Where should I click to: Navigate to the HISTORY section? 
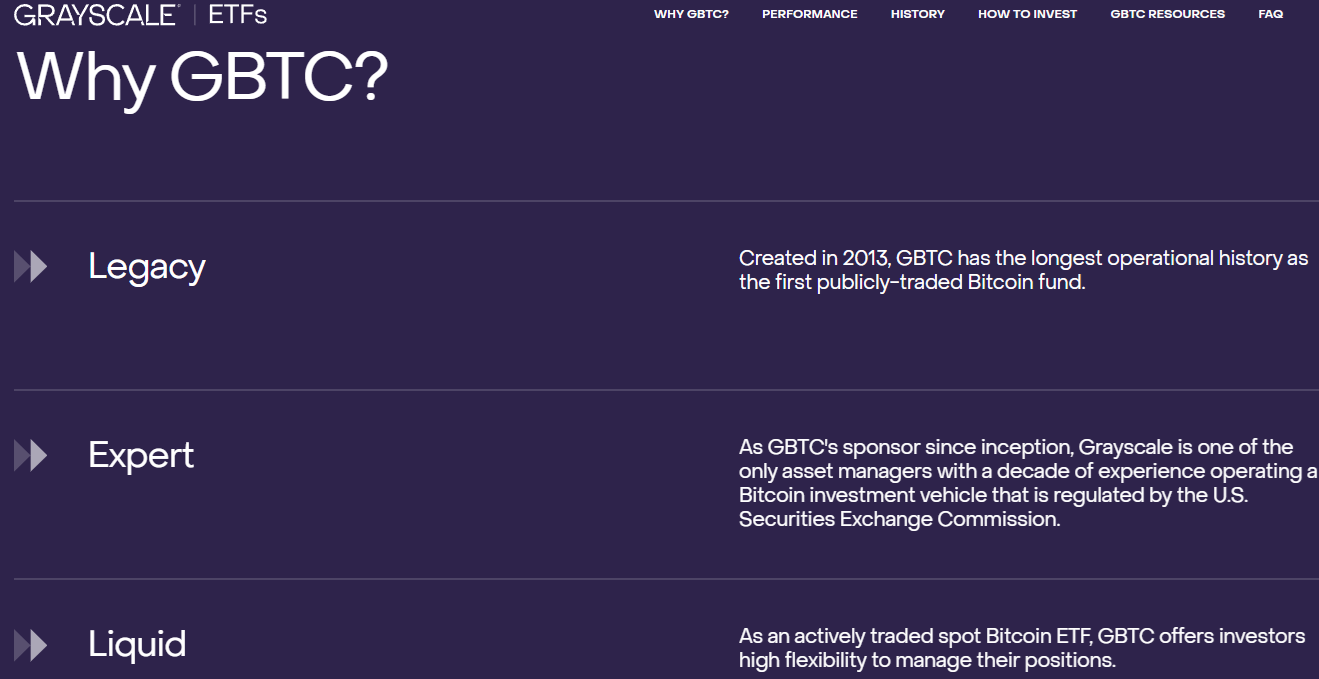click(917, 14)
